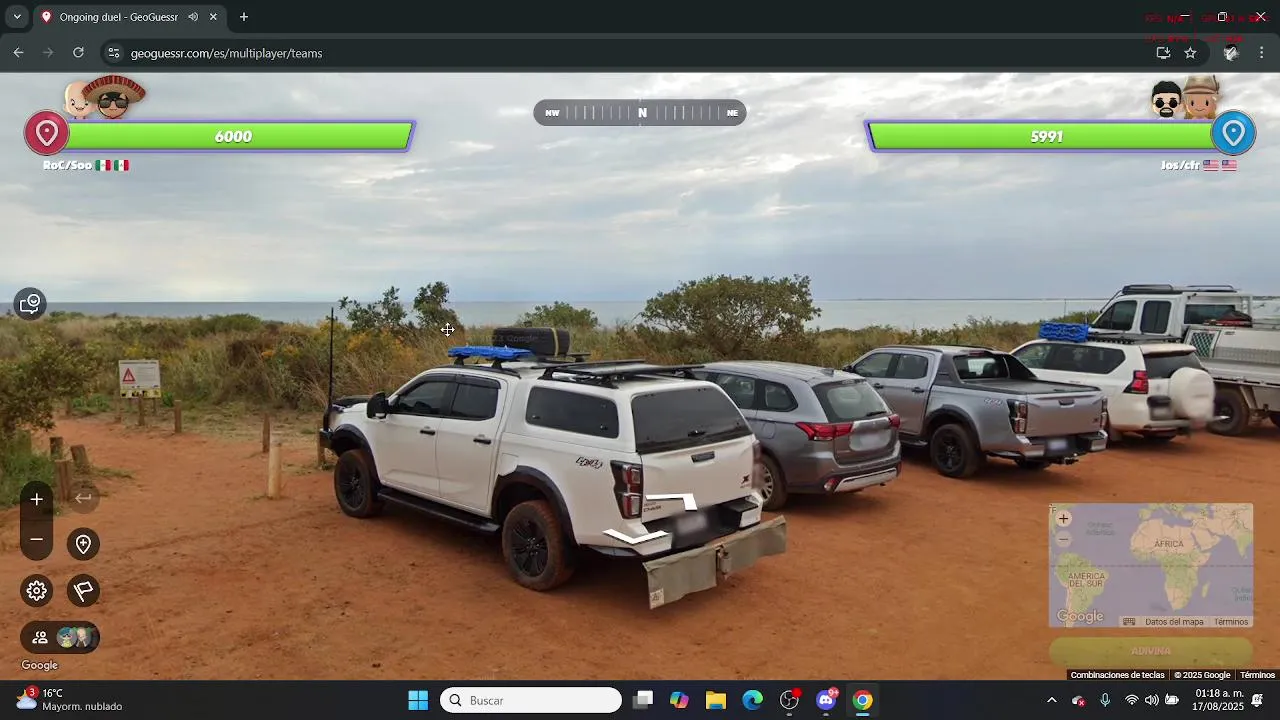
Task: Click the Jos/cfr green health bar
Action: pyautogui.click(x=1042, y=136)
